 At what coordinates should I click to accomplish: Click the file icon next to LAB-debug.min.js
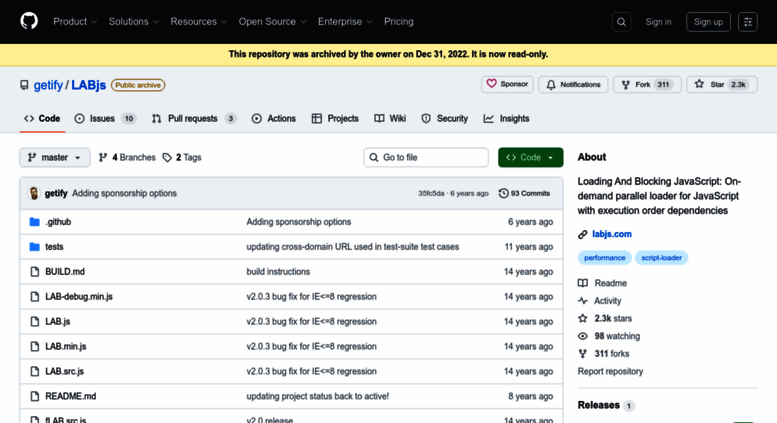click(x=34, y=296)
